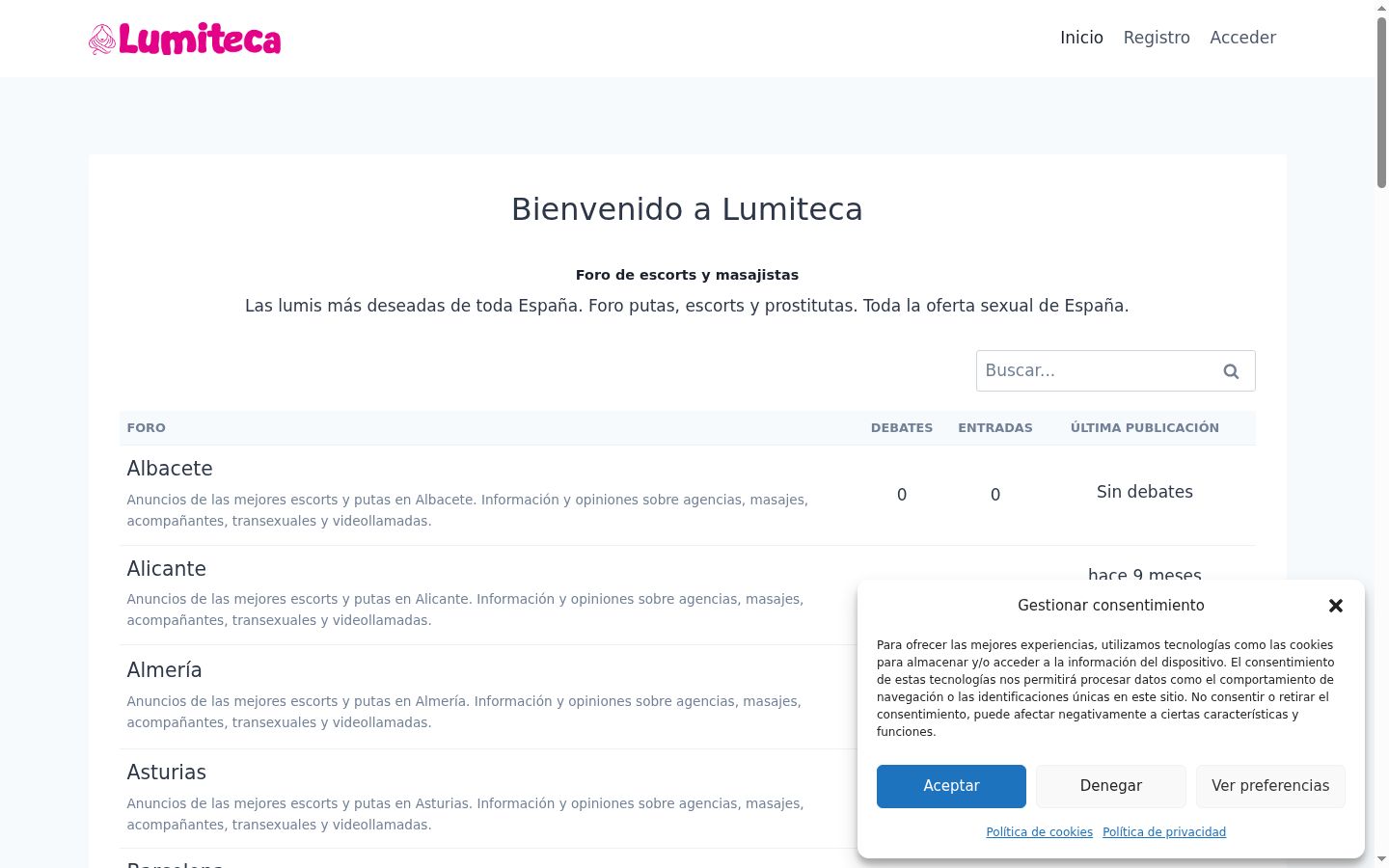This screenshot has height=868, width=1389.
Task: Open the Acceder login link
Action: [x=1242, y=38]
